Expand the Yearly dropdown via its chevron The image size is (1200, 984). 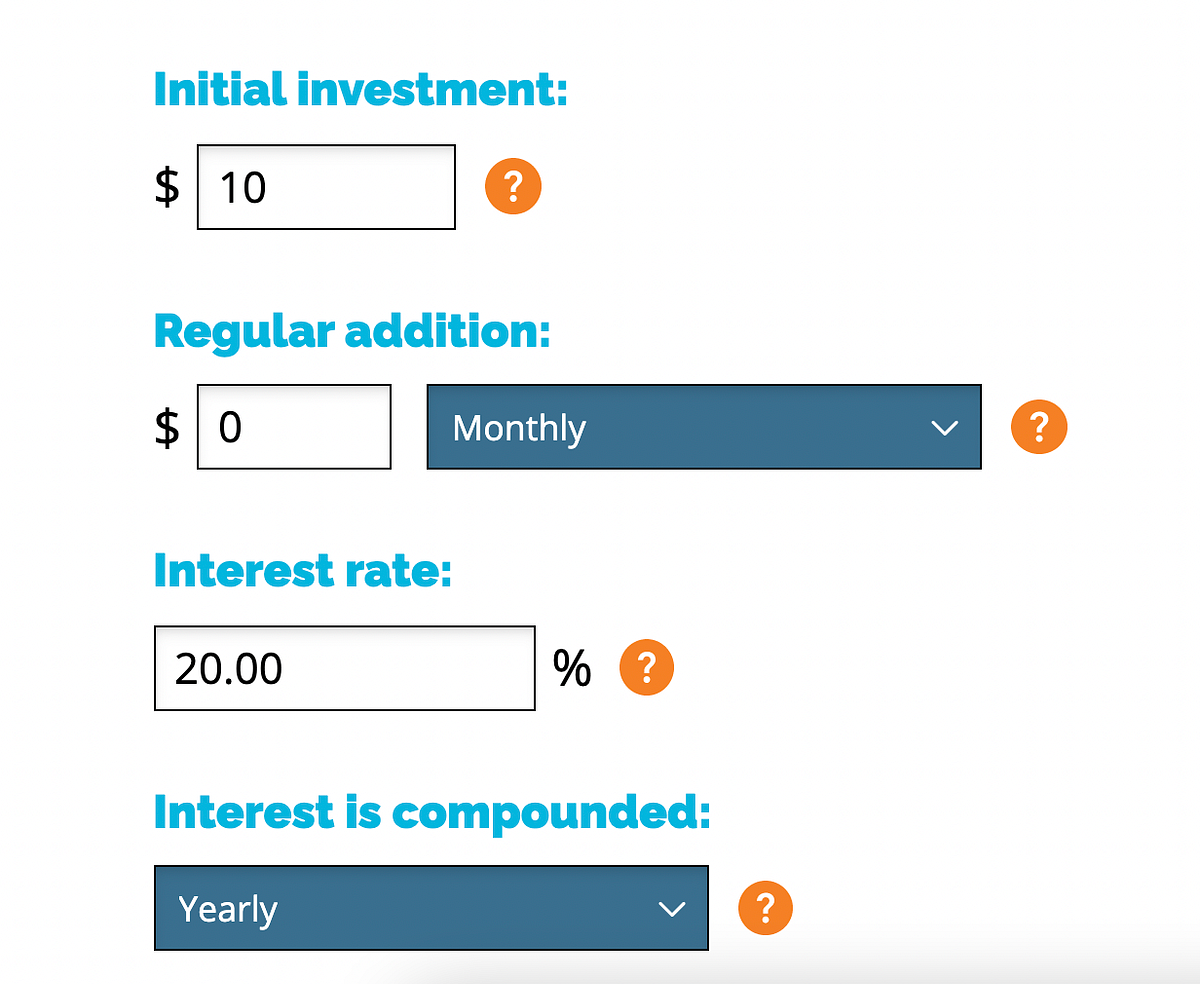(x=672, y=909)
